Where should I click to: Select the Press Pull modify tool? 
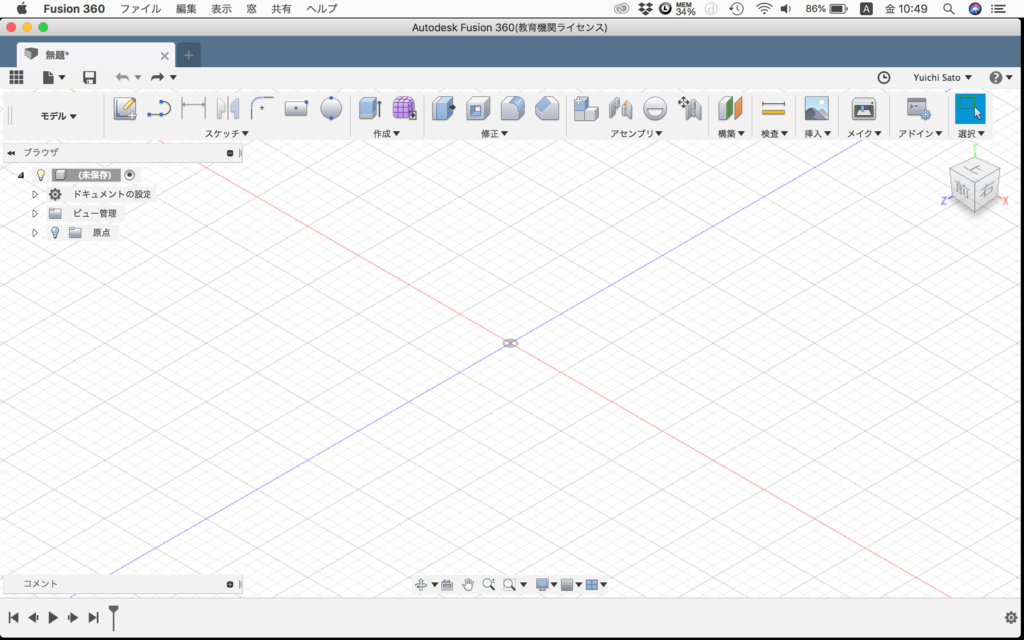[x=443, y=108]
